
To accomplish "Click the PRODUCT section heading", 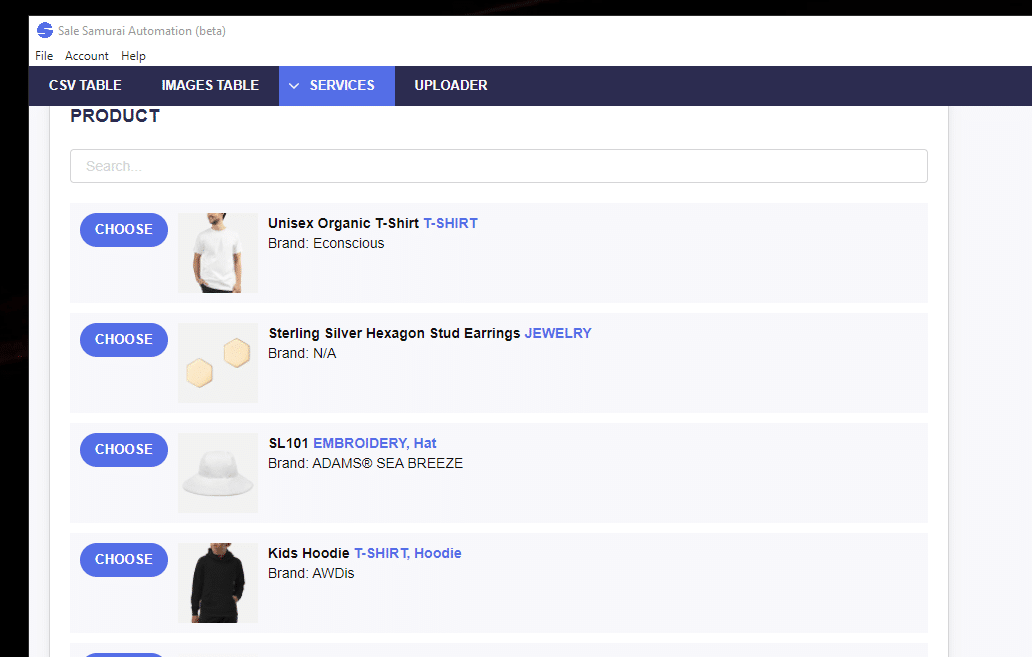I will click(115, 116).
